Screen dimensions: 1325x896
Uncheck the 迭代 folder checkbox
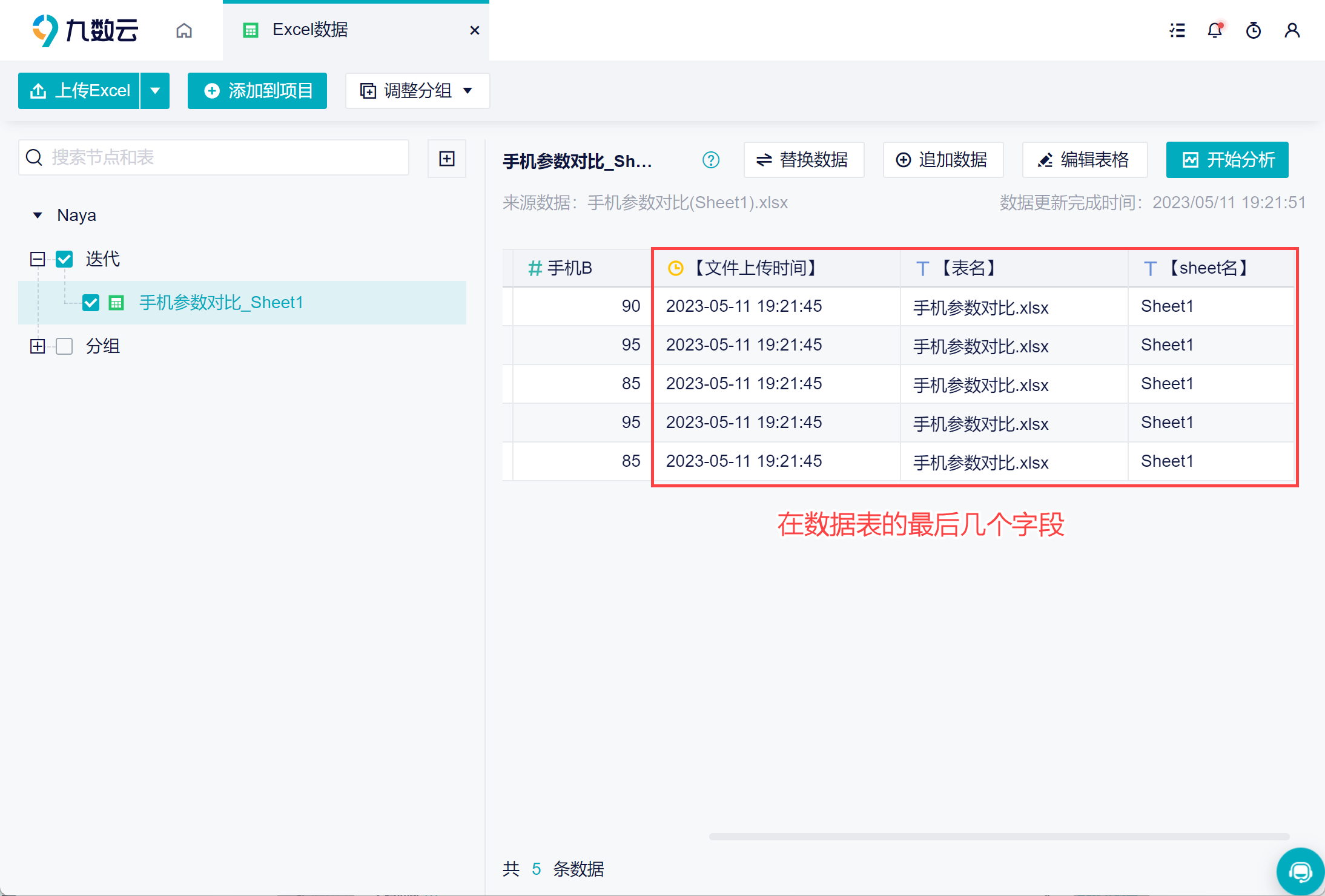coord(64,259)
